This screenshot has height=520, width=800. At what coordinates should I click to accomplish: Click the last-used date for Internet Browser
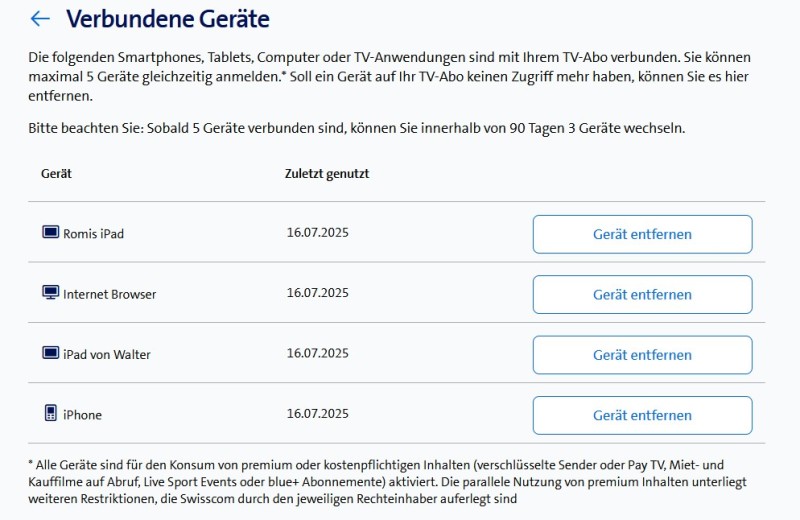click(x=317, y=293)
